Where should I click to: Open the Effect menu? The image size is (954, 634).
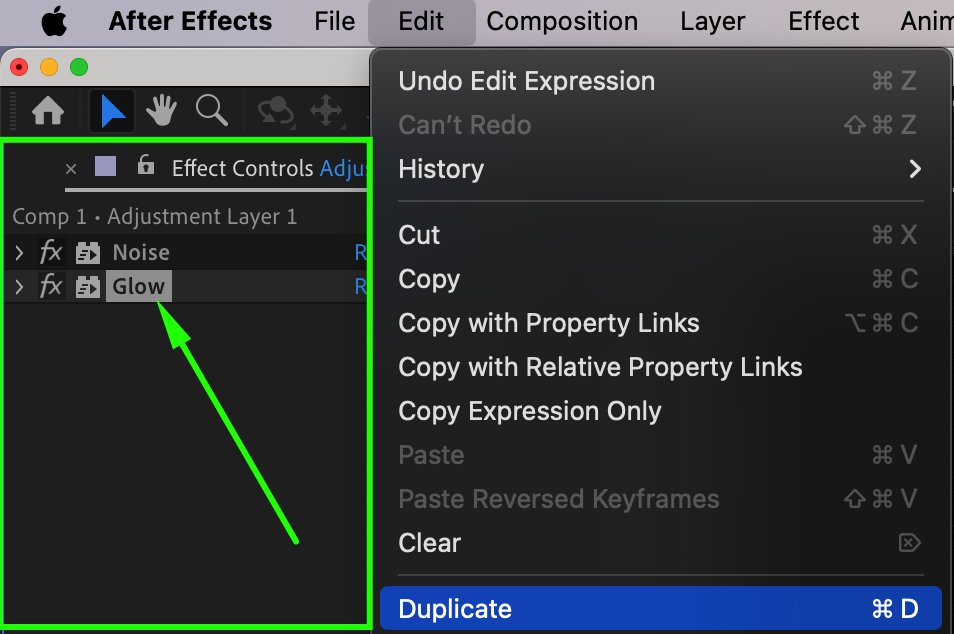point(823,21)
